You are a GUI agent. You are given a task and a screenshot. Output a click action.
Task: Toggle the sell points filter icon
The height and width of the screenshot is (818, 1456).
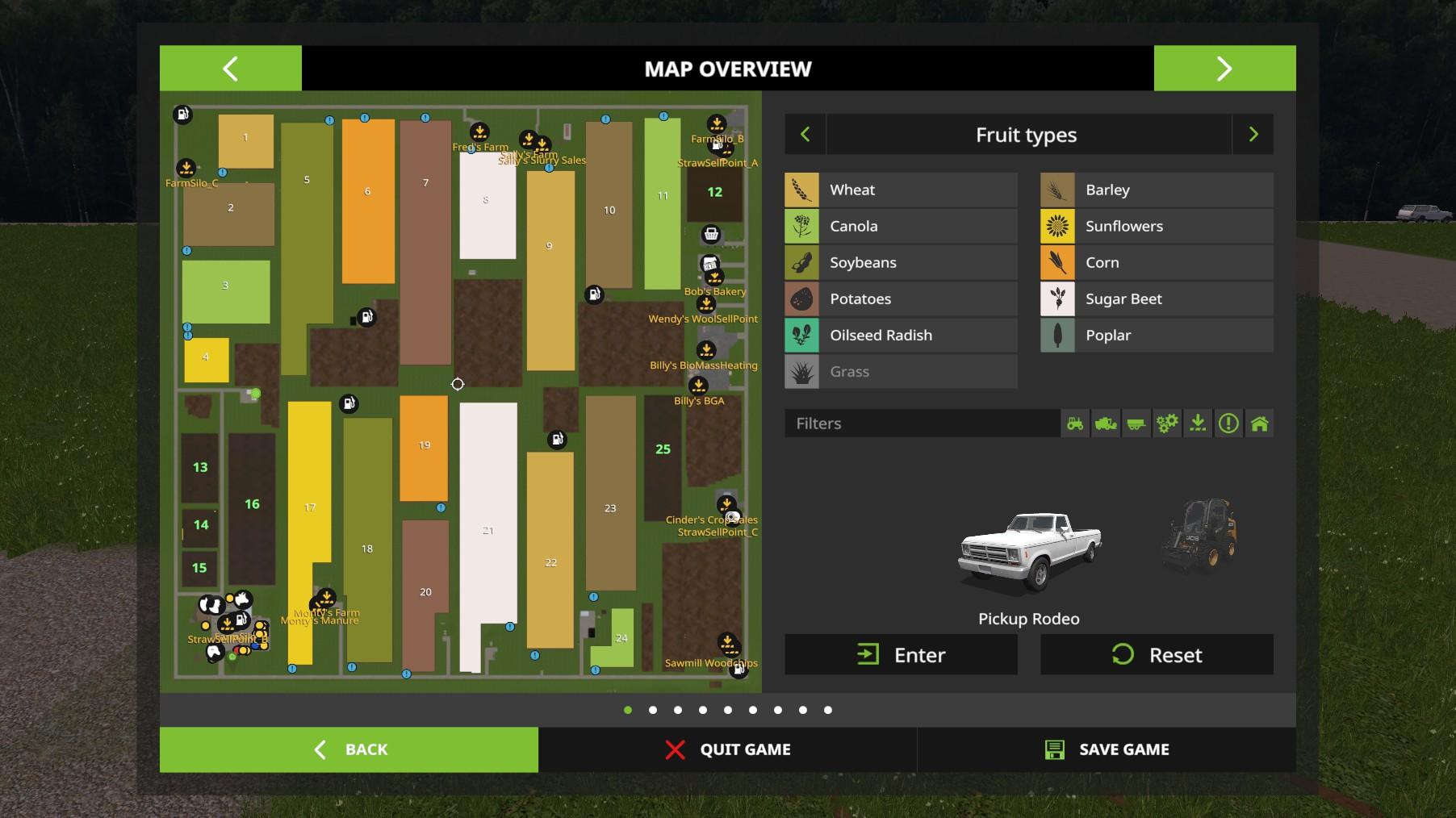[x=1198, y=424]
